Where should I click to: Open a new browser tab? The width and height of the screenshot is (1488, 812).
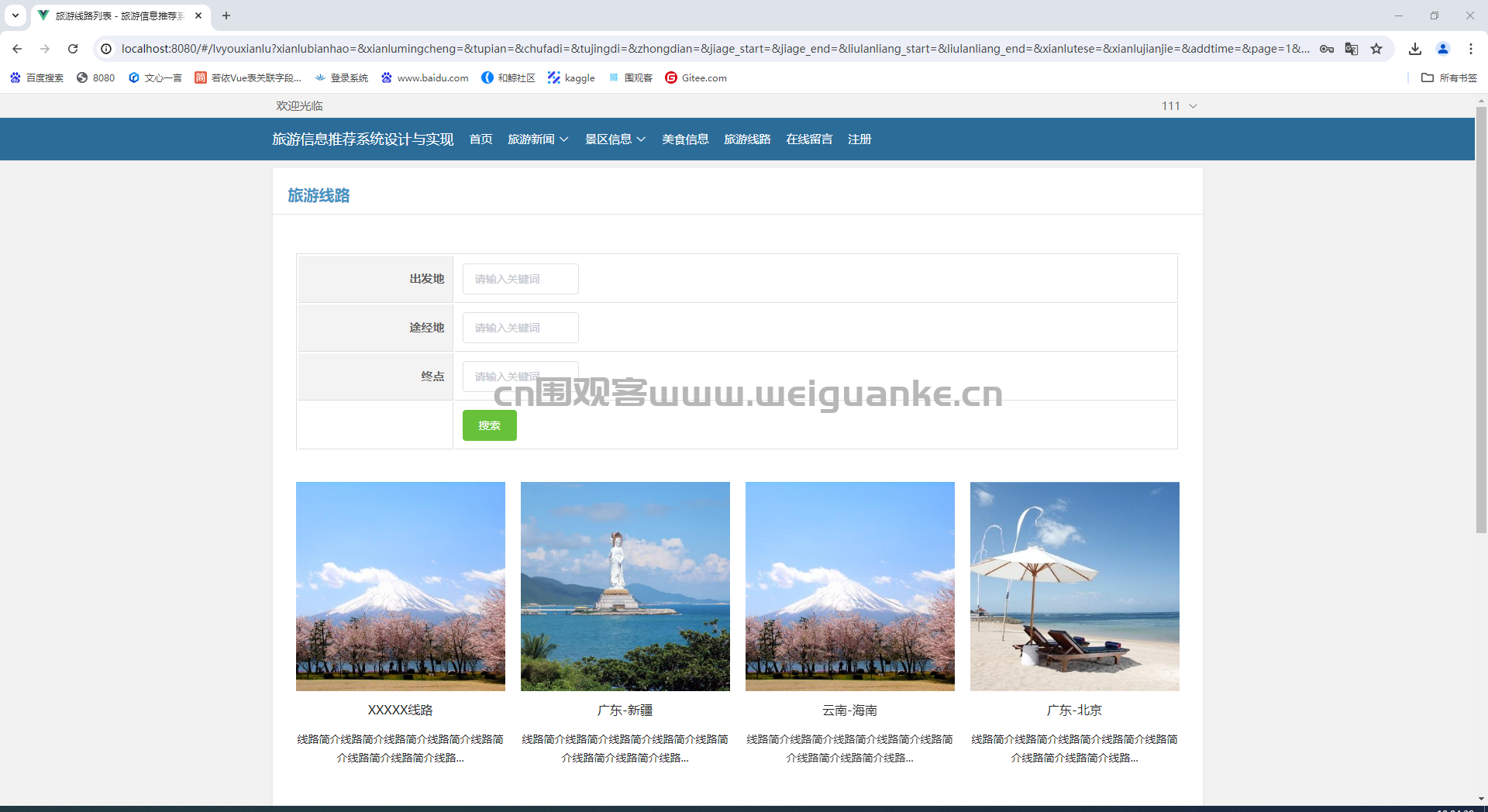[x=226, y=15]
